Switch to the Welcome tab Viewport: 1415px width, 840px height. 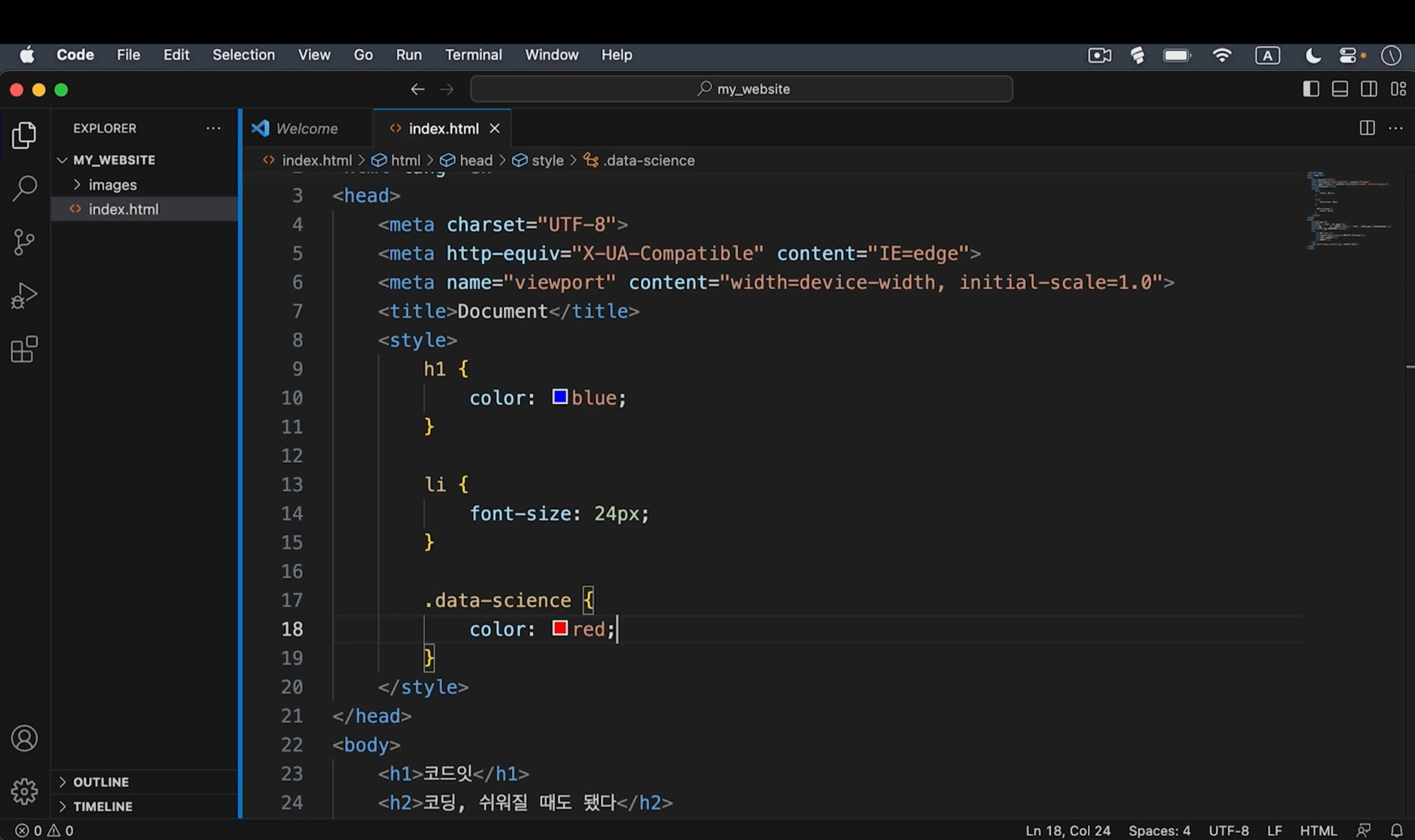click(x=307, y=128)
